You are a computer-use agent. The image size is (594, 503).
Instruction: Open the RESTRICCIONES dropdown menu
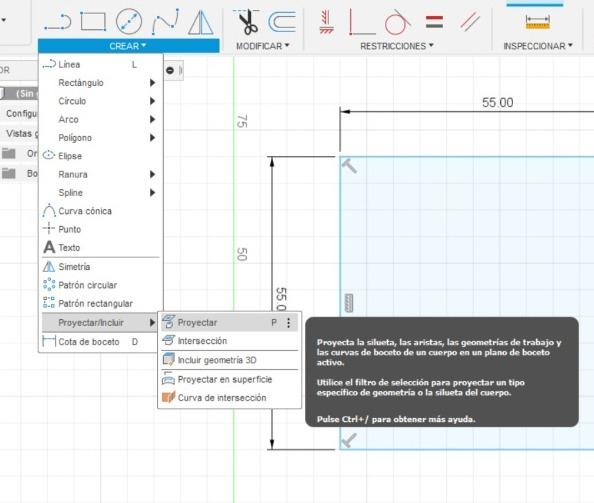[x=397, y=46]
